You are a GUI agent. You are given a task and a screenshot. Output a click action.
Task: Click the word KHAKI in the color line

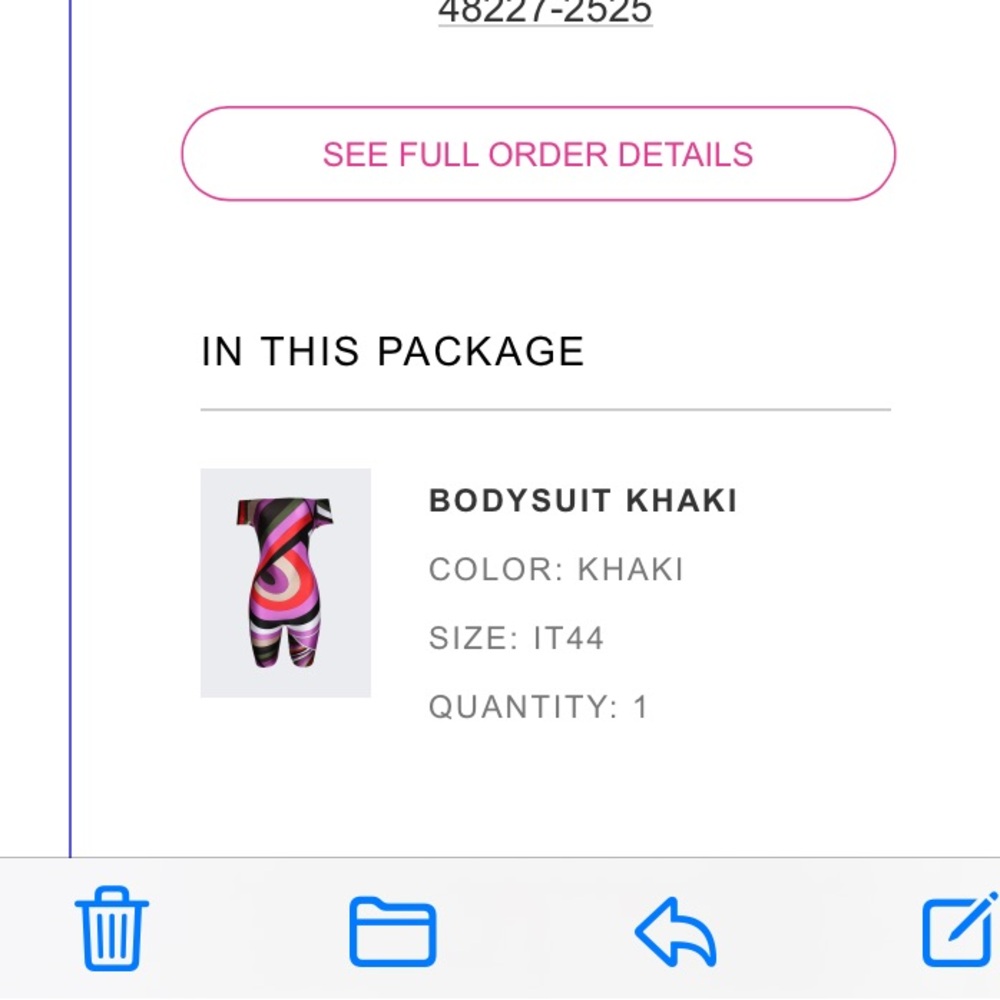point(631,569)
